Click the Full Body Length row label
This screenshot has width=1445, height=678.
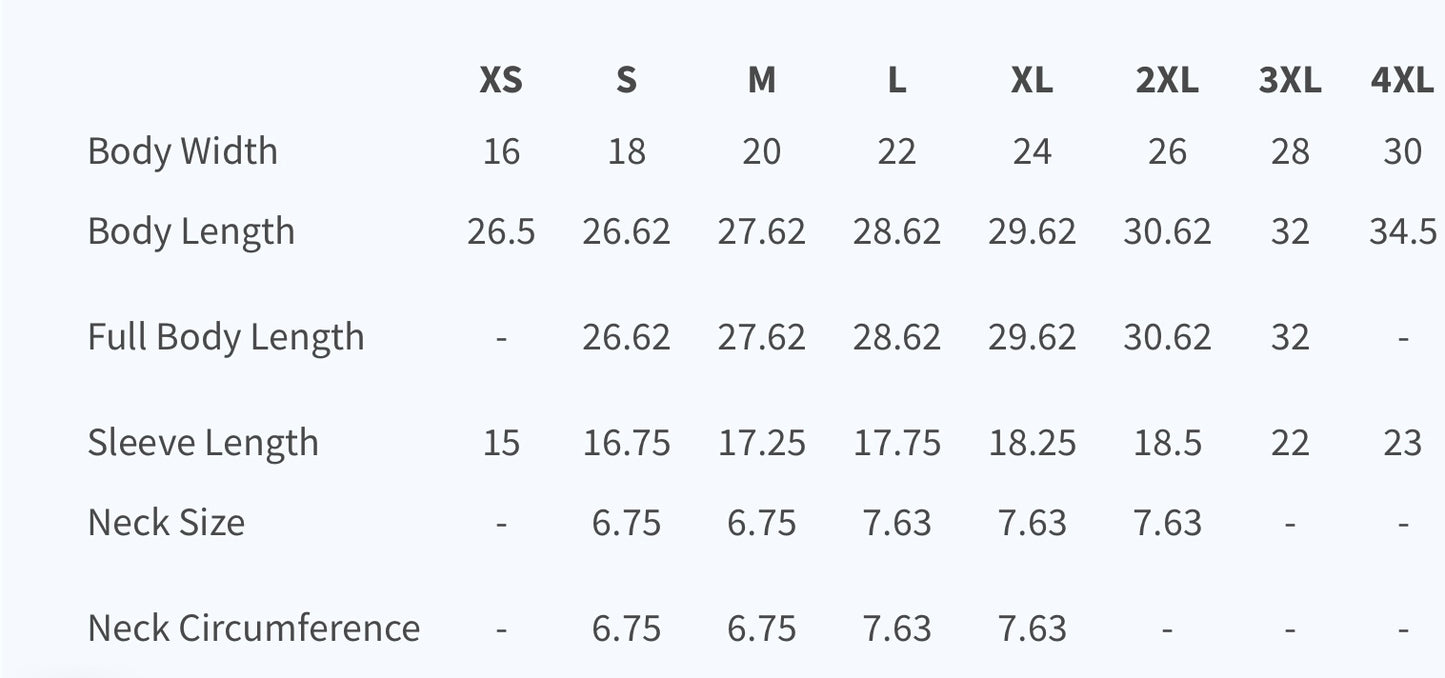[x=226, y=337]
